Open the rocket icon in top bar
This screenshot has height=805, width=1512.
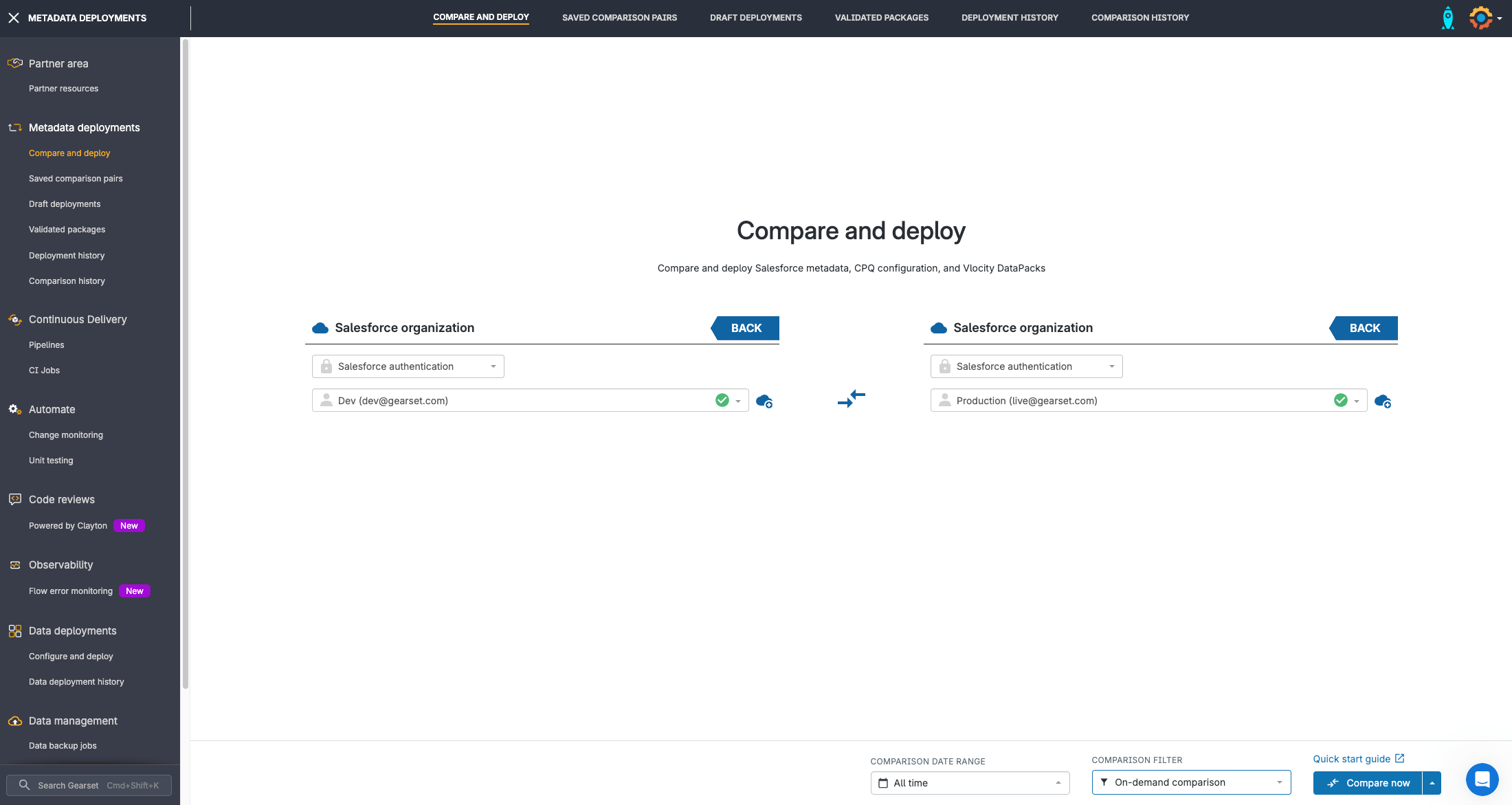click(1447, 18)
